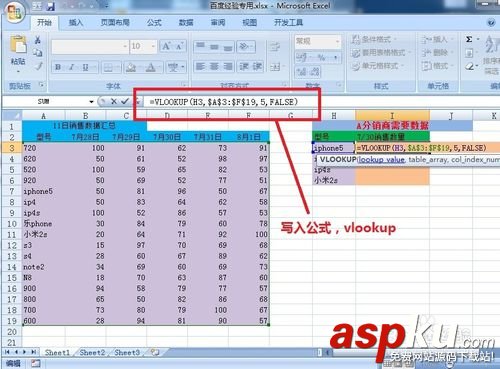Toggle Top Align in alignment group
This screenshot has height=369, width=500.
coord(200,46)
